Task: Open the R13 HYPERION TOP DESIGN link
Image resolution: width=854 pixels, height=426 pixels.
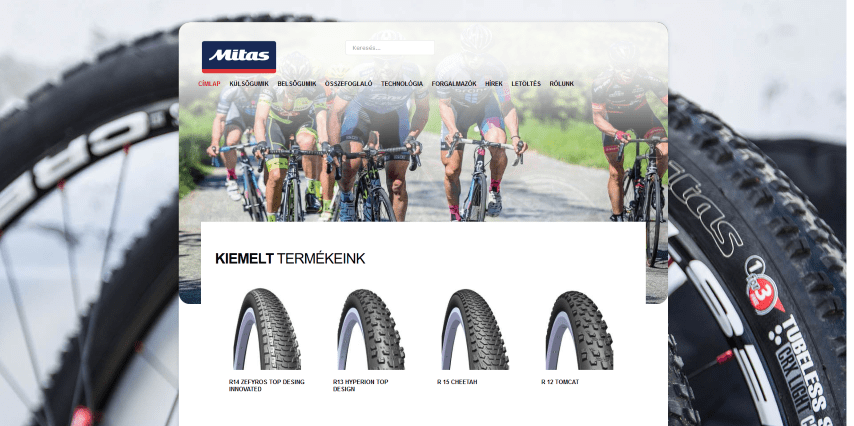Action: [361, 386]
